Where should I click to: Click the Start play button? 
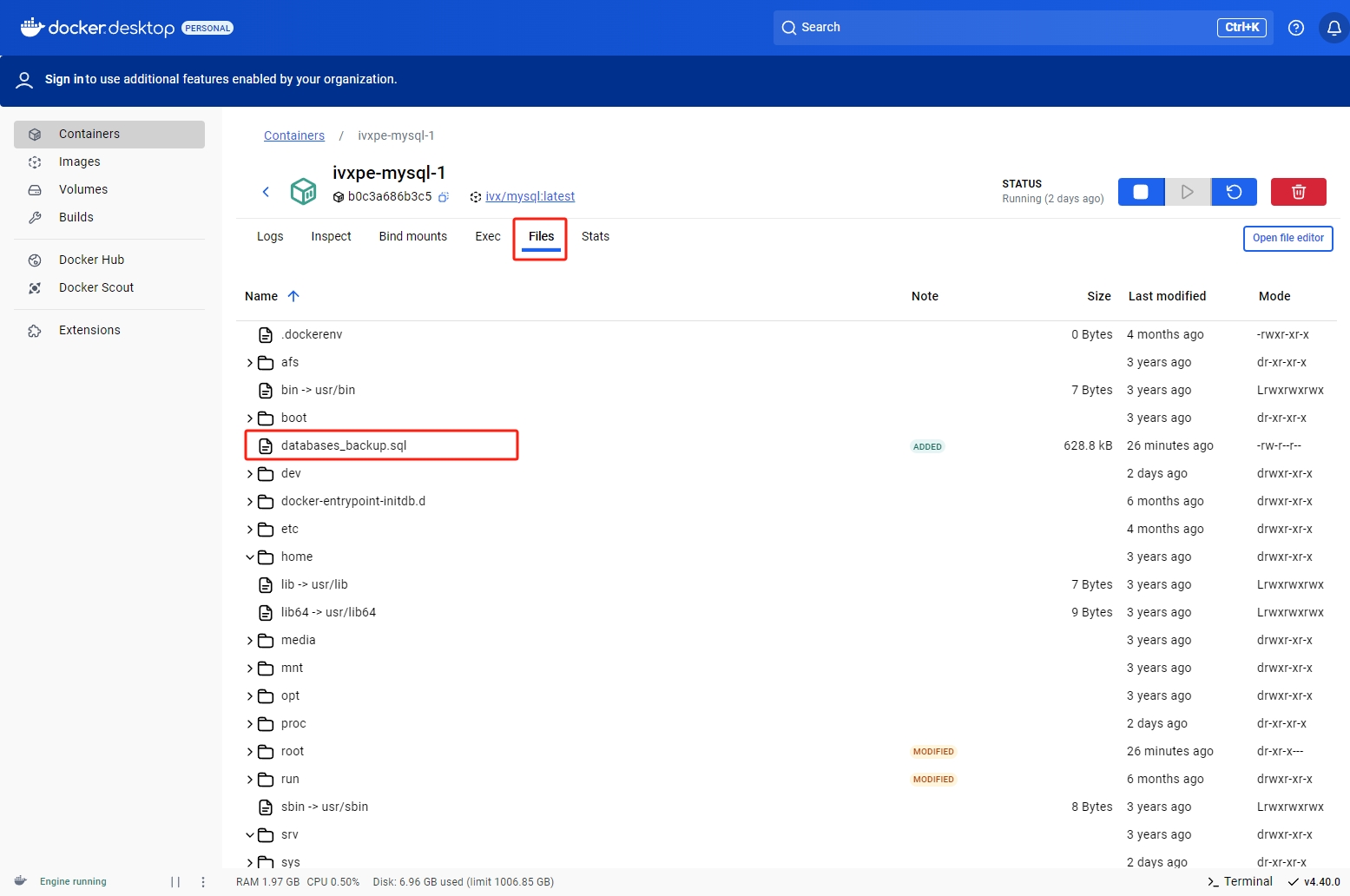(1188, 192)
